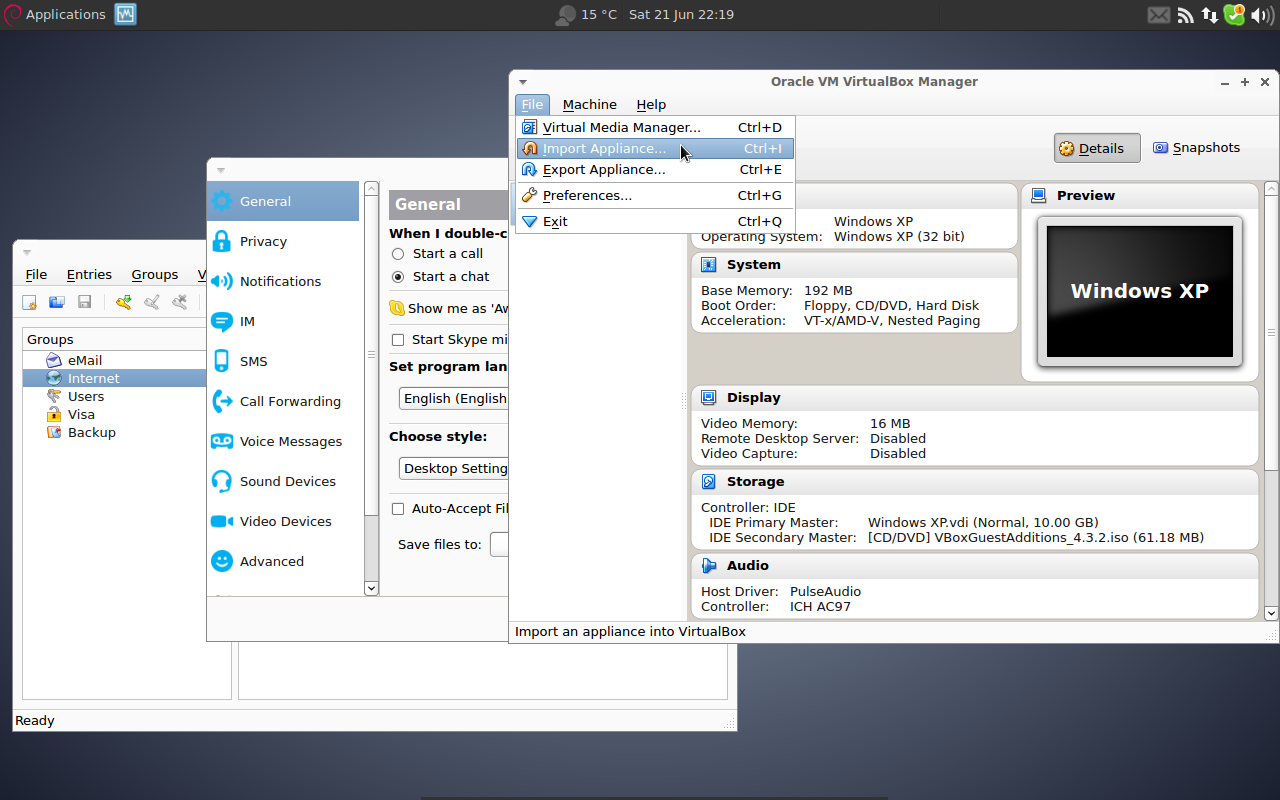The image size is (1280, 800).
Task: Open the VirtualBox File menu
Action: [x=532, y=104]
